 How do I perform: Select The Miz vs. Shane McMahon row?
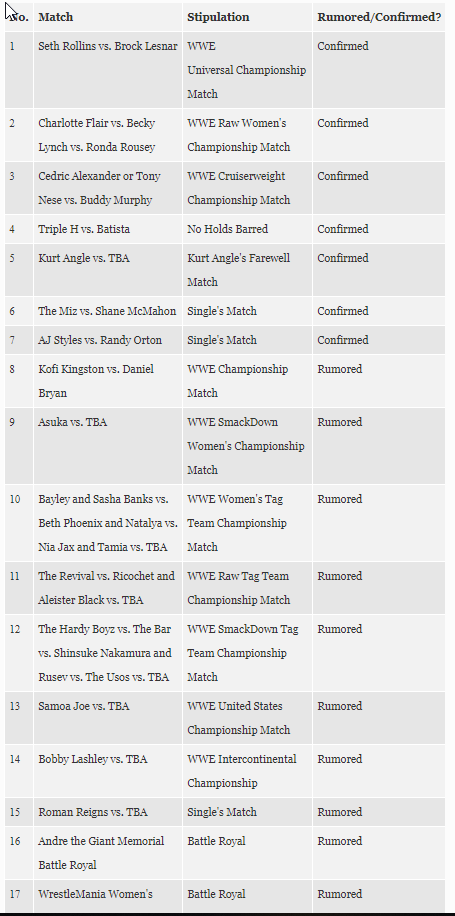coord(225,311)
